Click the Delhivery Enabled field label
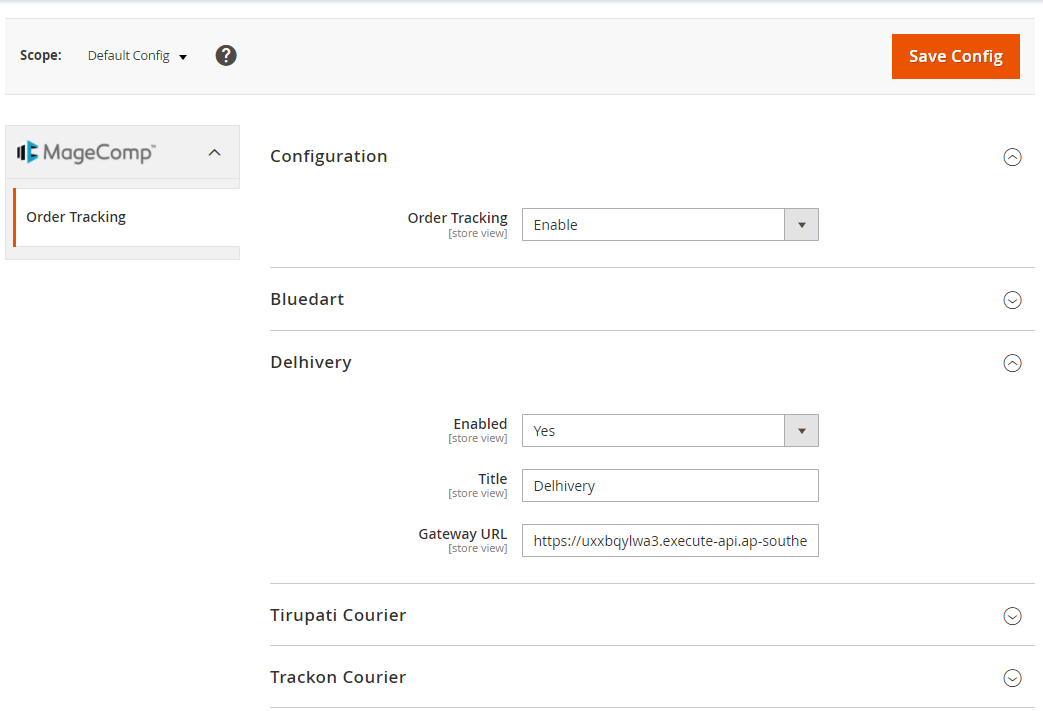Viewport: 1043px width, 711px height. [480, 424]
